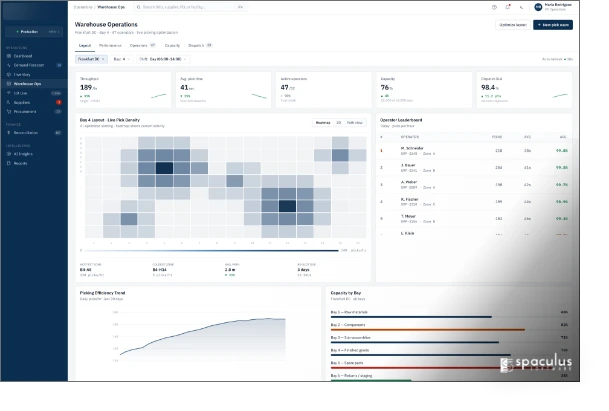Switch to the Performance tab
Screen dimensions: 609x411
click(x=110, y=45)
